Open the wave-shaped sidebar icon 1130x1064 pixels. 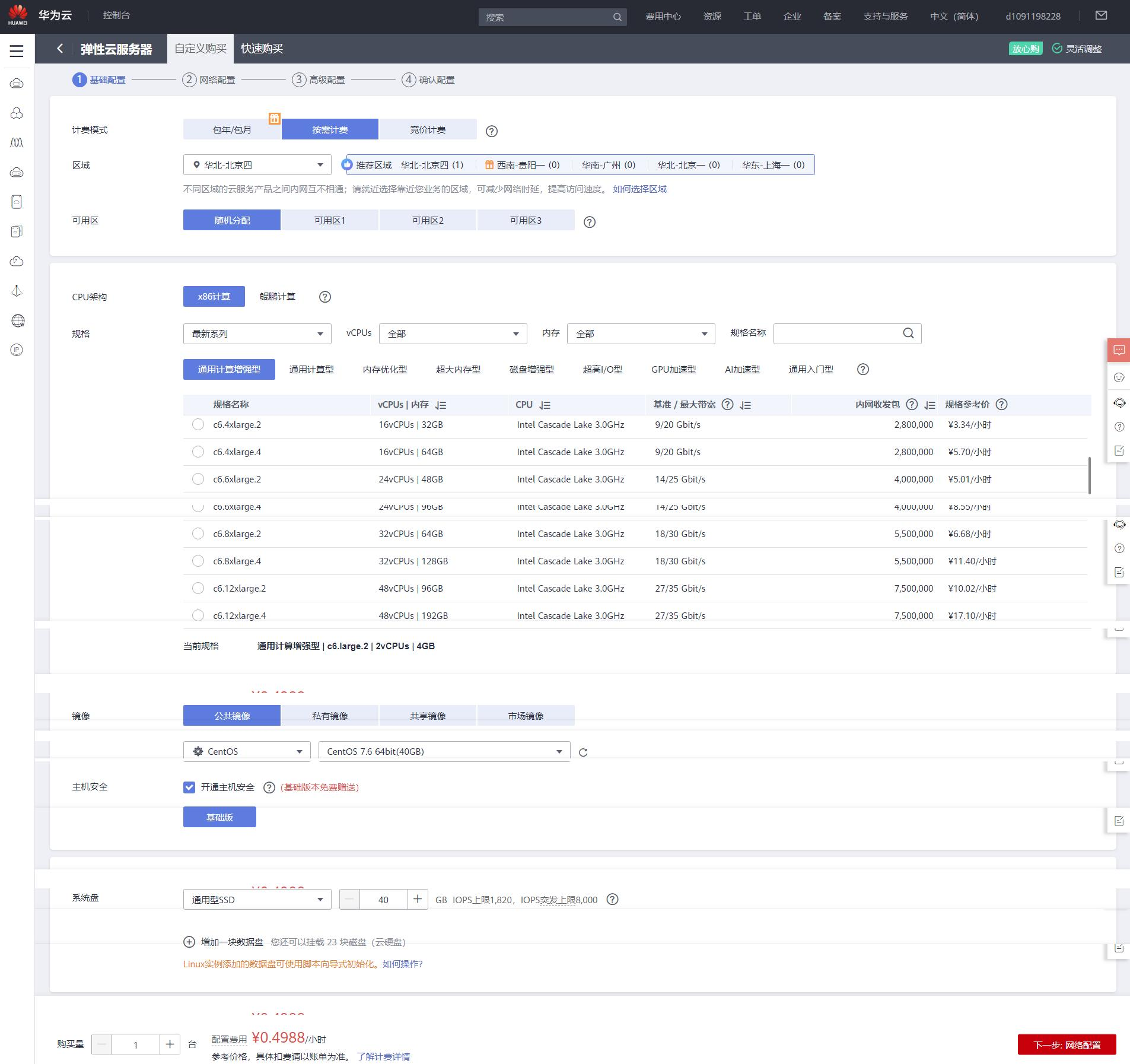point(17,142)
